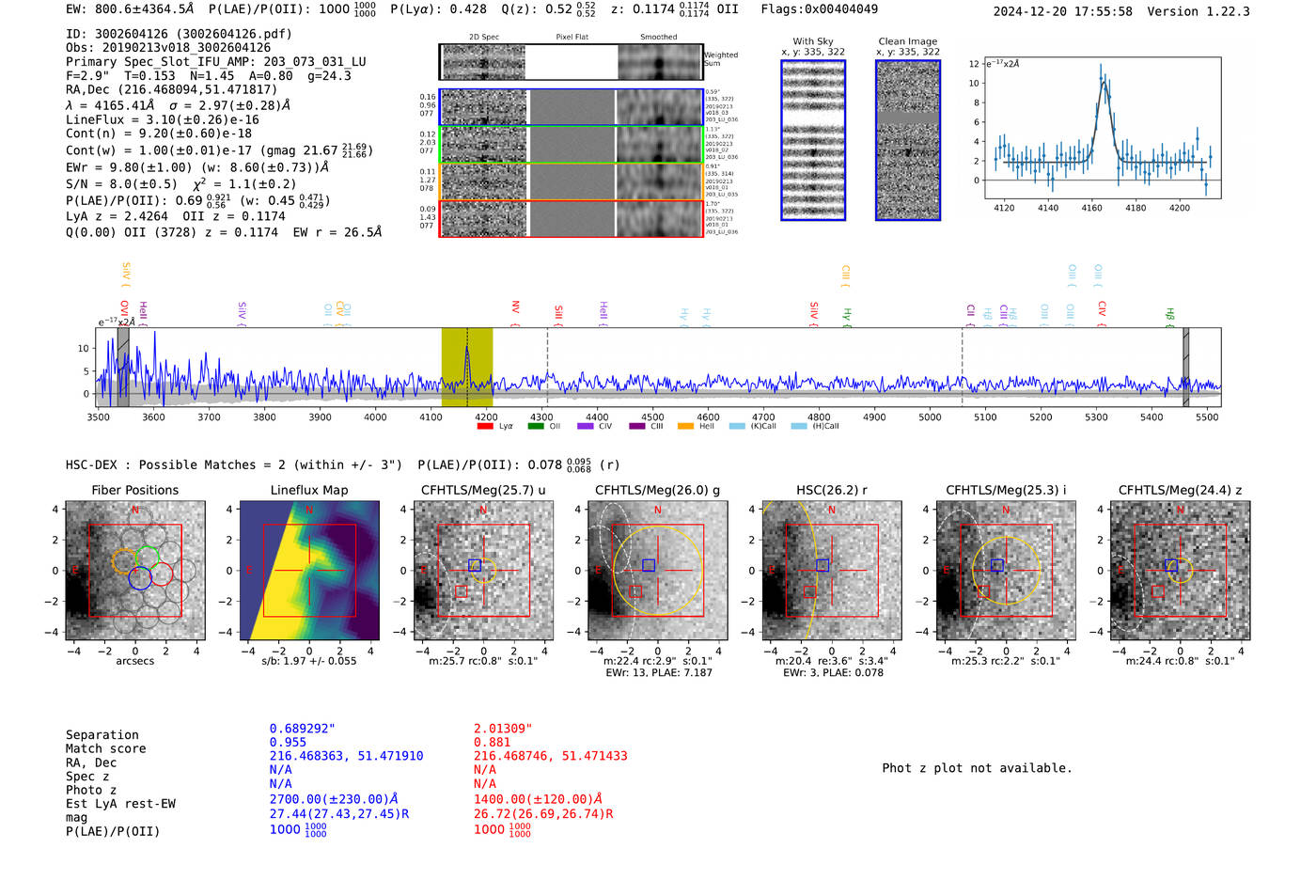Click the red fiber circle in Fiber Positions
This screenshot has height=896, width=1316.
coord(161,574)
